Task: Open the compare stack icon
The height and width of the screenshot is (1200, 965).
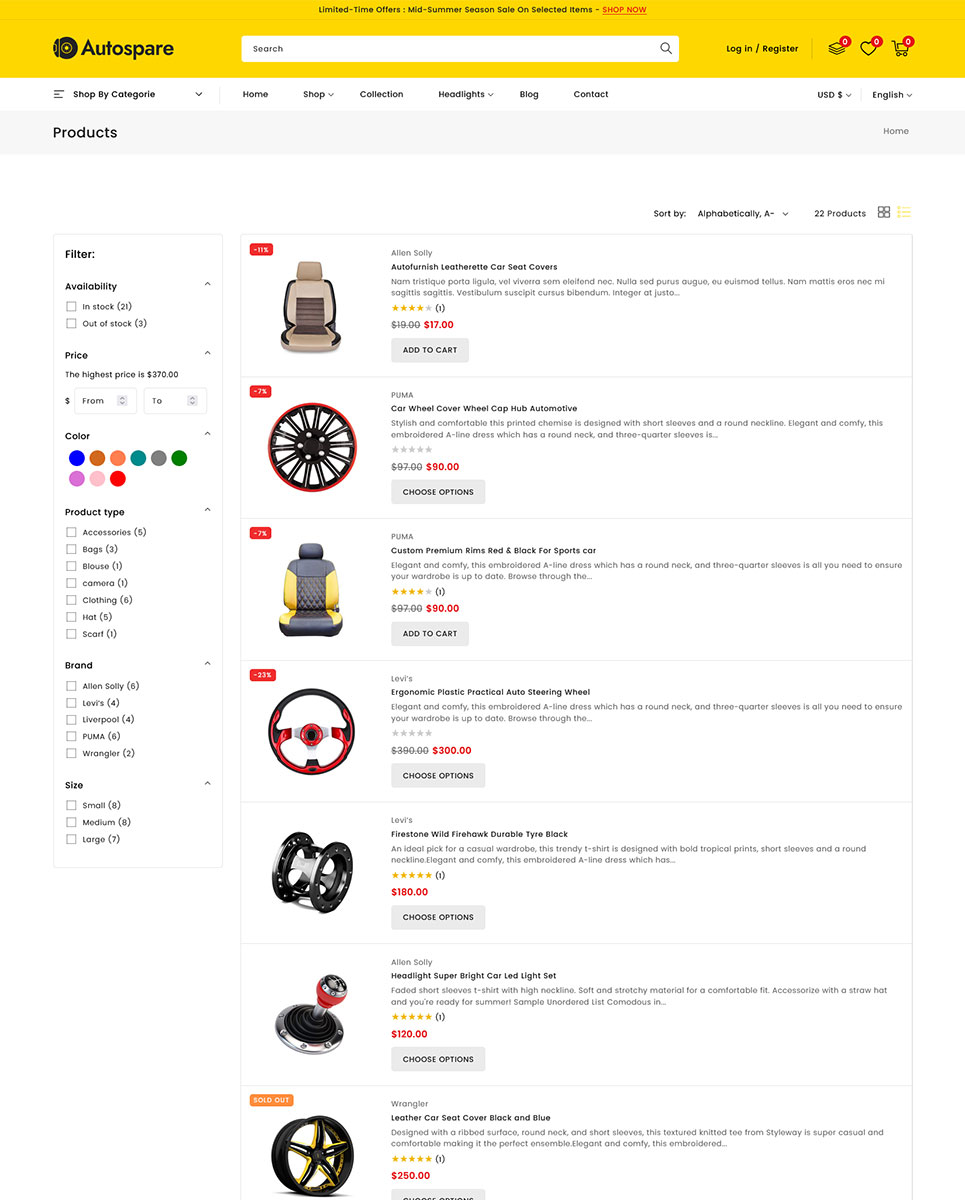Action: click(837, 48)
